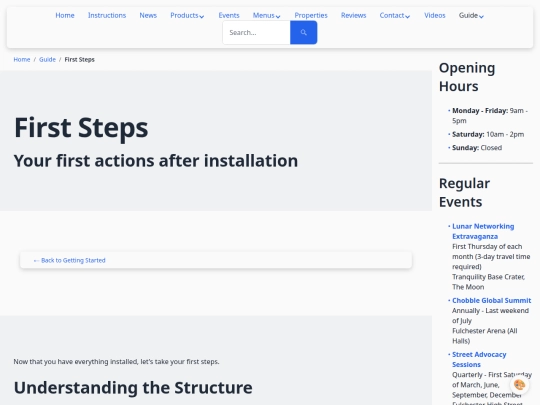This screenshot has height=405, width=540.
Task: Click 'Annually - Last weekend of July' text
Action: click(x=490, y=315)
